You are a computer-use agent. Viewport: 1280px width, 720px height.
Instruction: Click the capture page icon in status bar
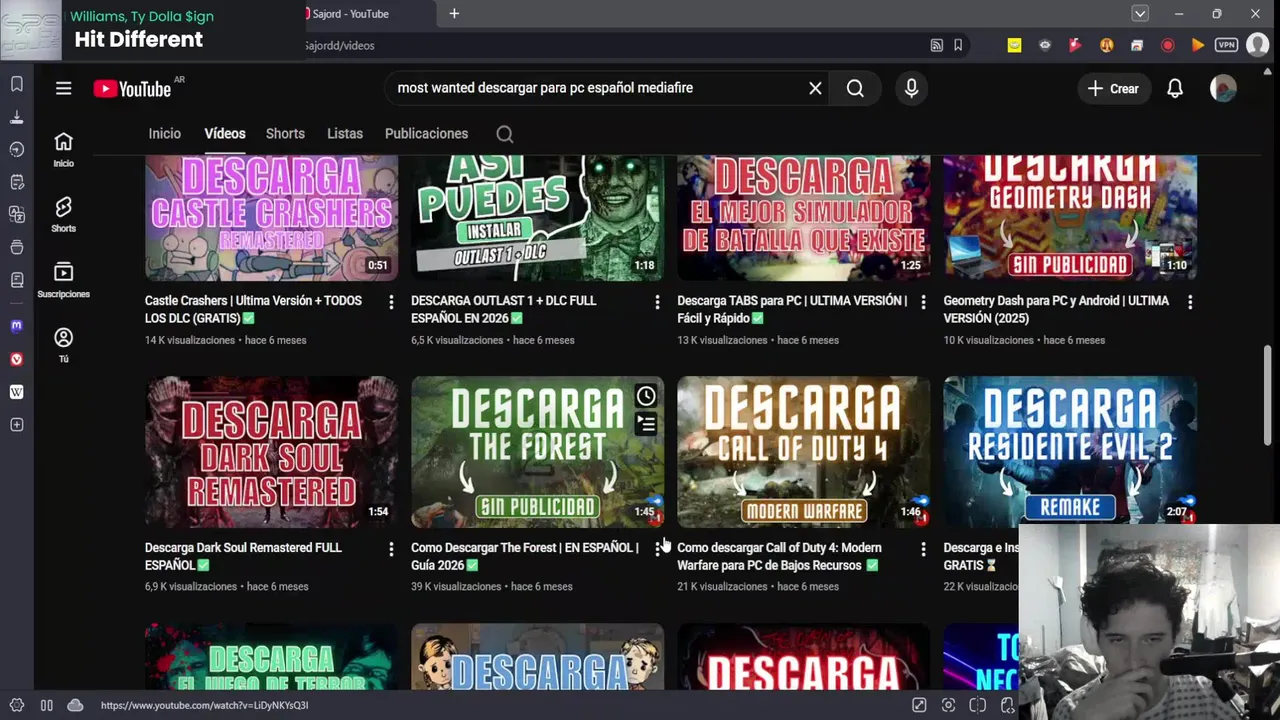point(948,705)
